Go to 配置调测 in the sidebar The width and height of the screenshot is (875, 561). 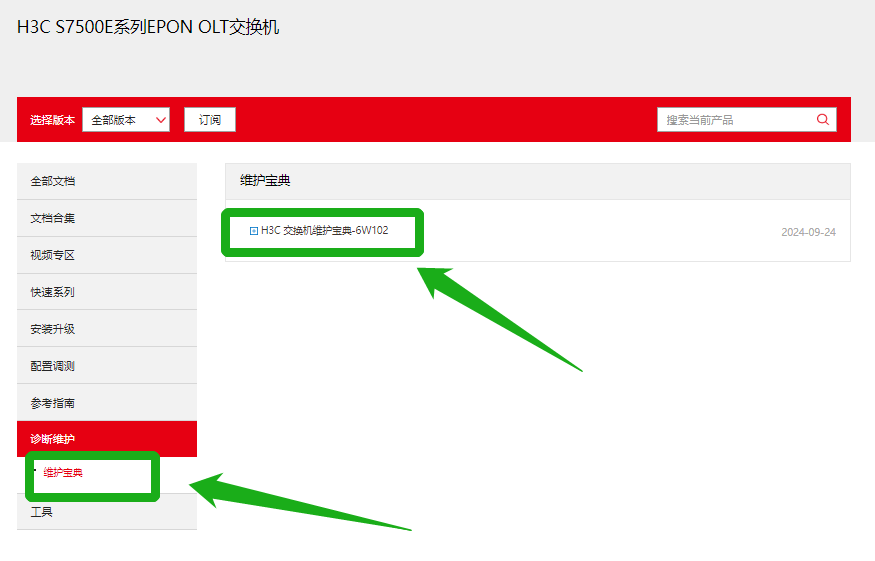107,366
